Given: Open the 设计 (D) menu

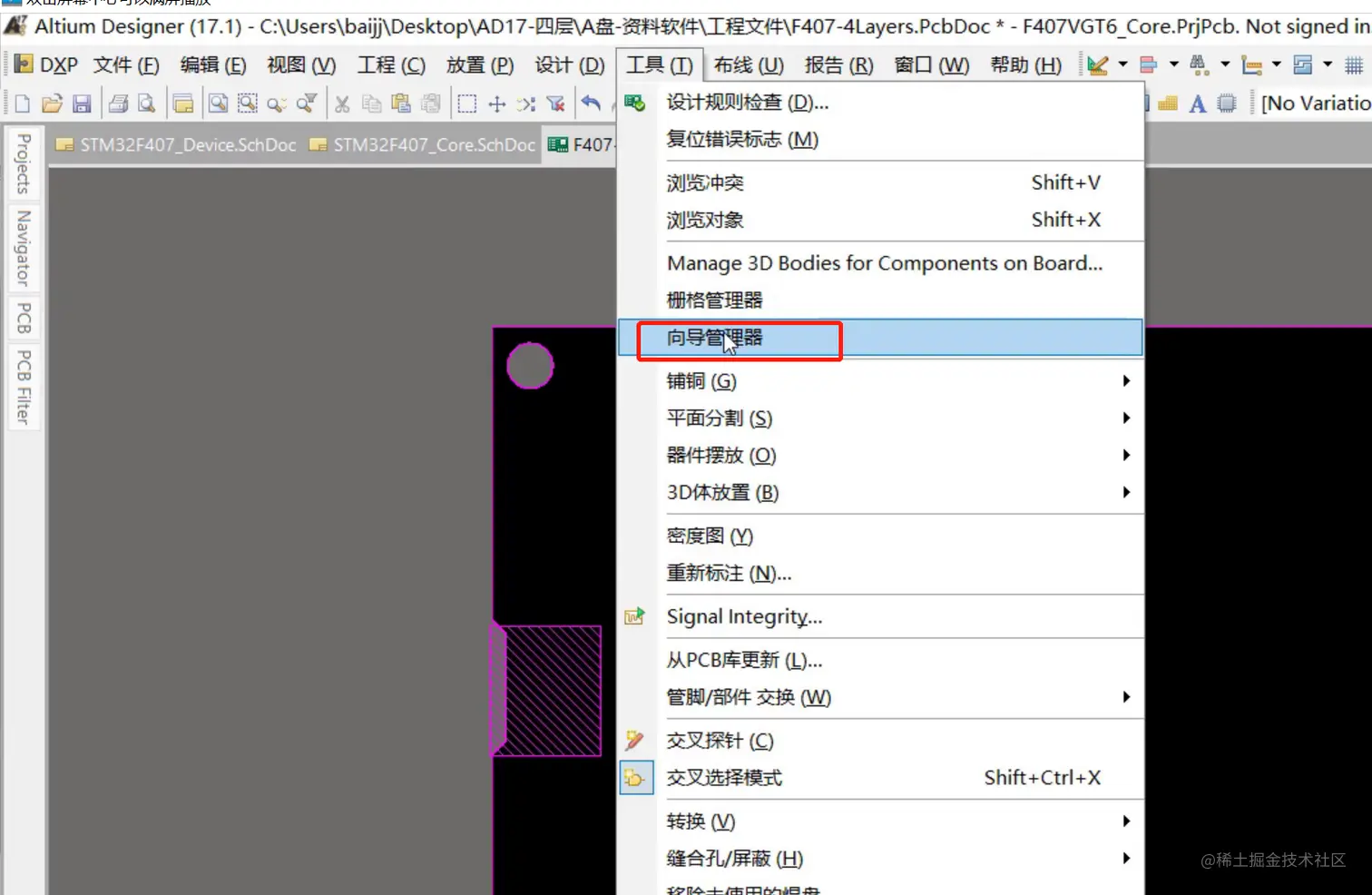Looking at the screenshot, I should coord(569,65).
